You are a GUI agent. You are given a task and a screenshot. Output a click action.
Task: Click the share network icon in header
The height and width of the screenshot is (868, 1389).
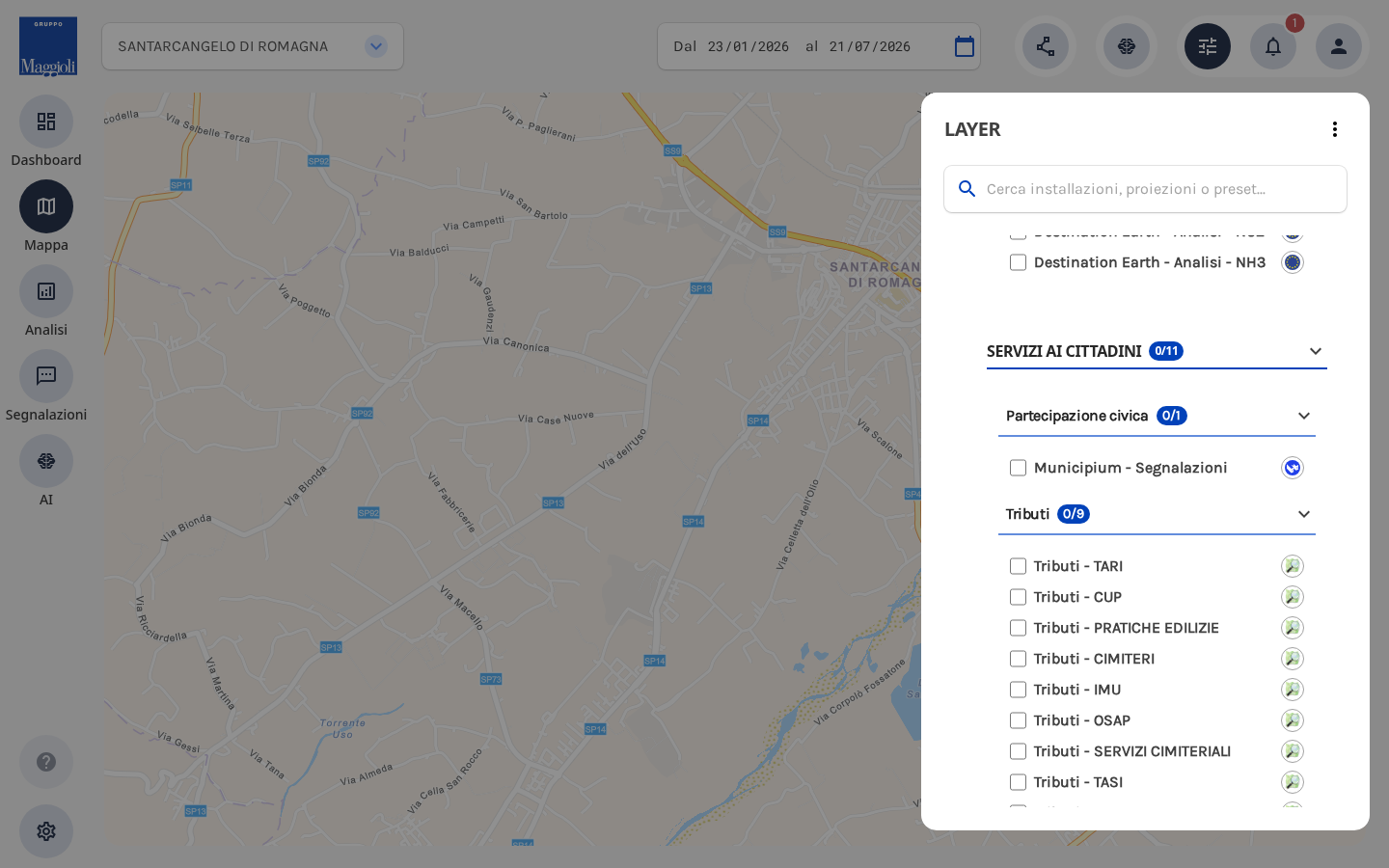[1046, 46]
